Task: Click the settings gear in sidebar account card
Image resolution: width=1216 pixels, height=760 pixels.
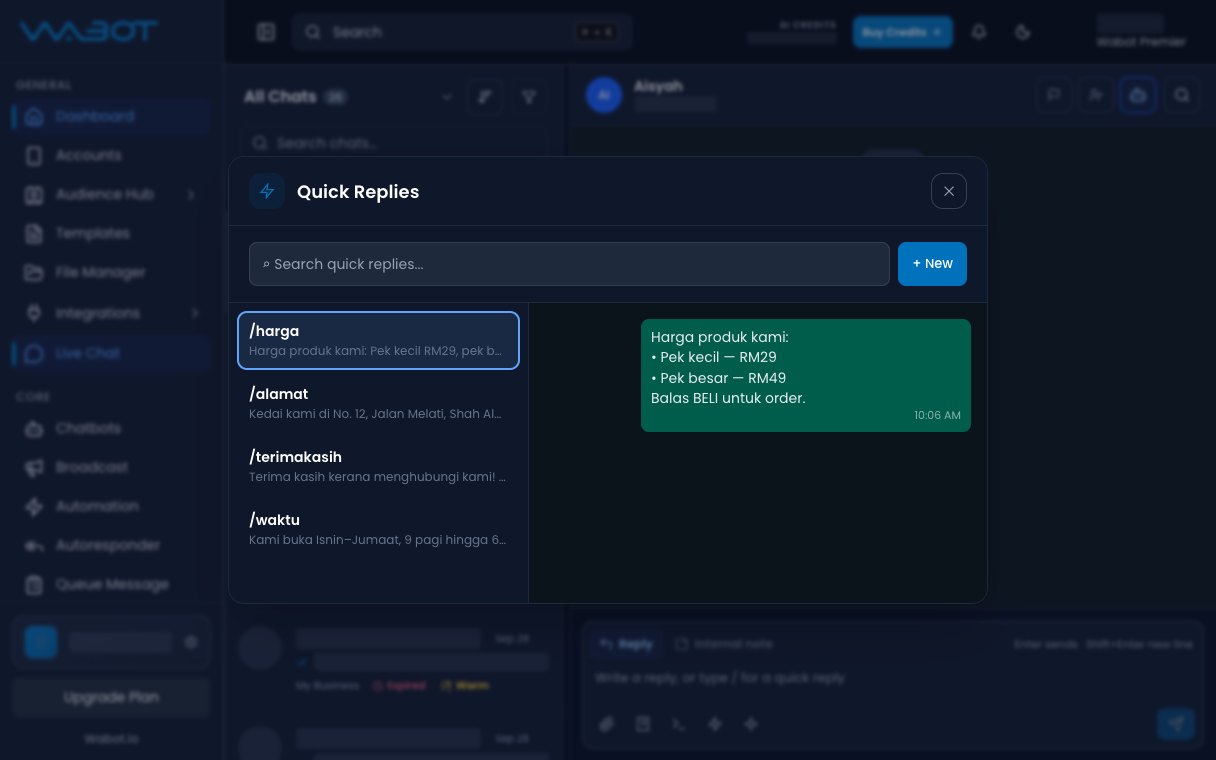Action: 191,642
